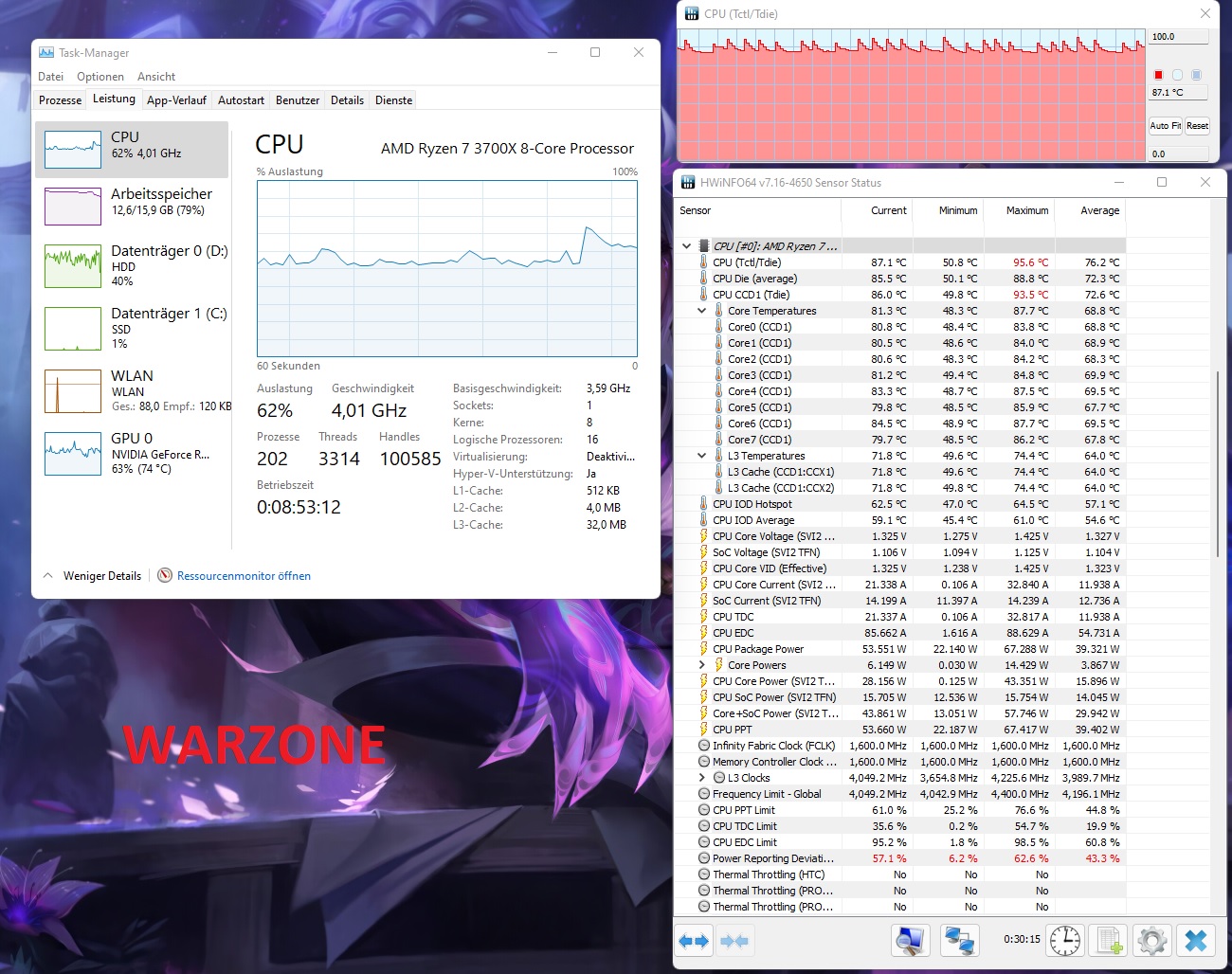This screenshot has width=1232, height=974.
Task: Close sensors with blue X icon
Action: [1196, 941]
